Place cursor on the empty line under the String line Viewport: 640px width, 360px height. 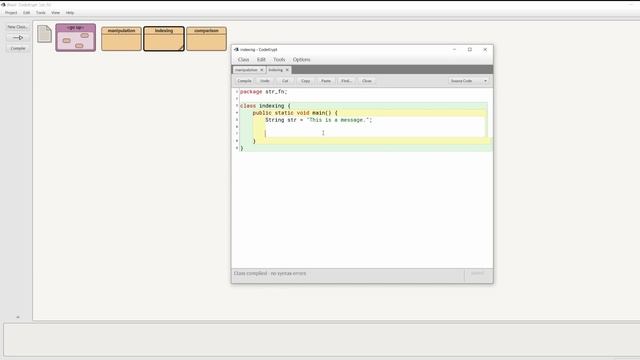click(x=374, y=127)
